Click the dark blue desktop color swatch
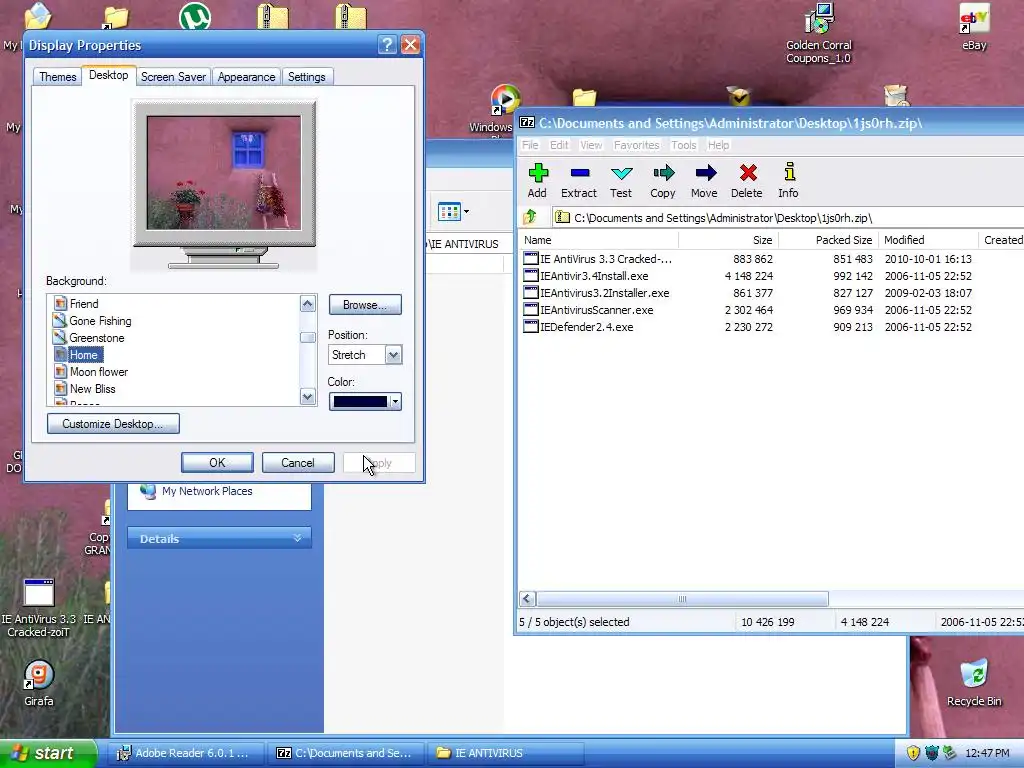This screenshot has width=1024, height=768. pos(360,402)
